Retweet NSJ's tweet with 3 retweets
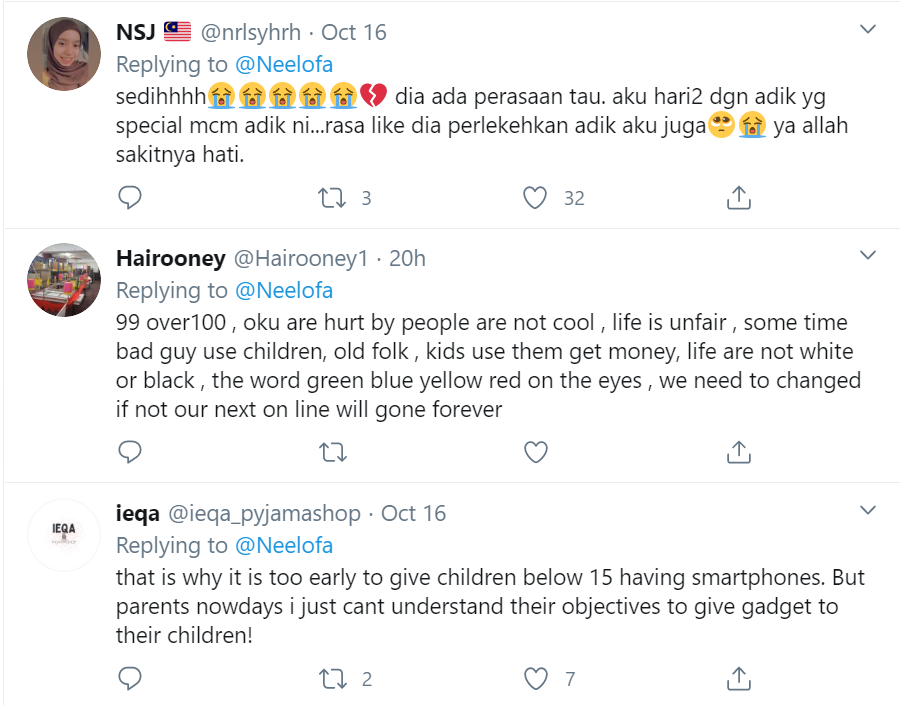This screenshot has width=900, height=705. tap(331, 198)
